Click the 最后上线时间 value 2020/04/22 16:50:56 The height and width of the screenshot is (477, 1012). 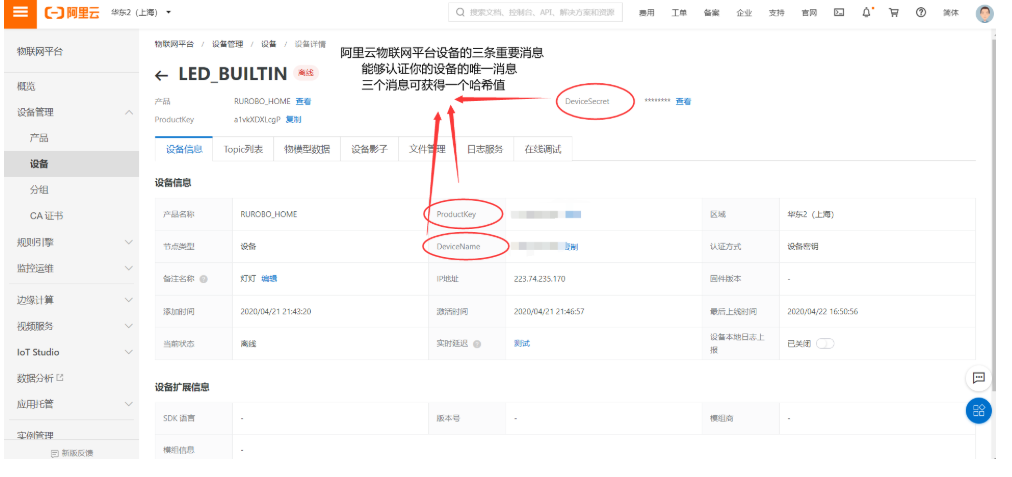[823, 311]
